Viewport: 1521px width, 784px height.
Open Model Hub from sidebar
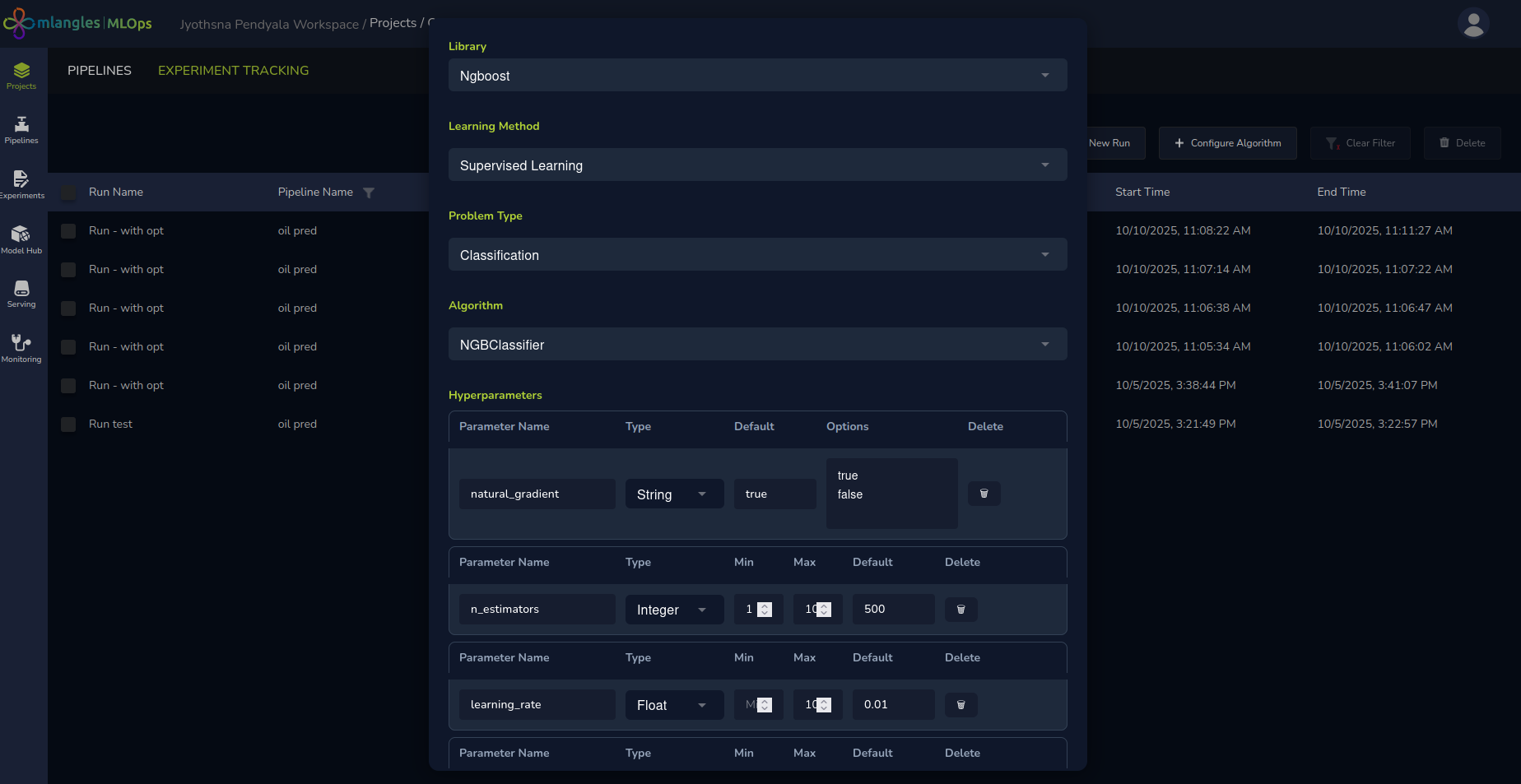pos(21,239)
